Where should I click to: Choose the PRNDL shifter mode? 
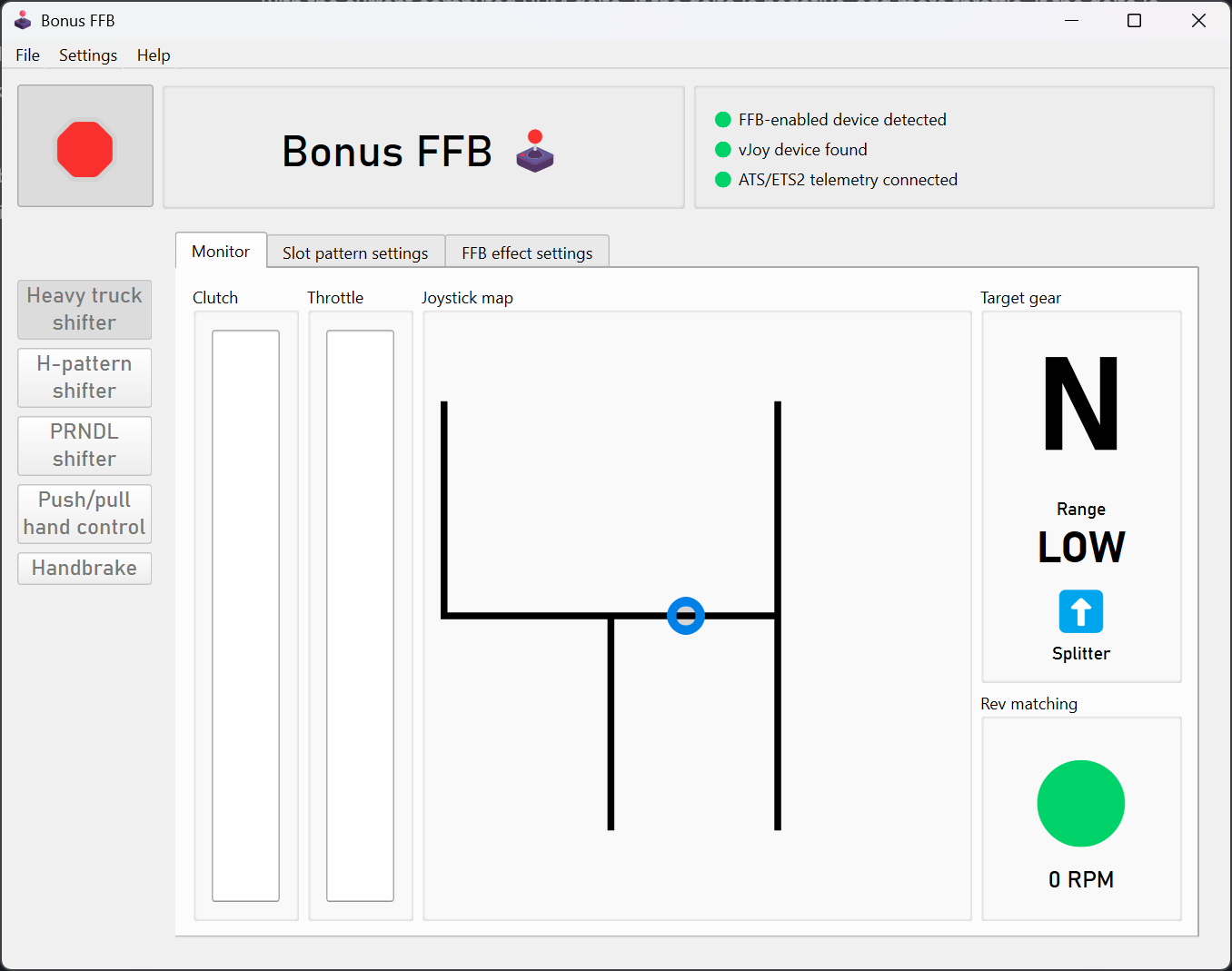(x=84, y=446)
